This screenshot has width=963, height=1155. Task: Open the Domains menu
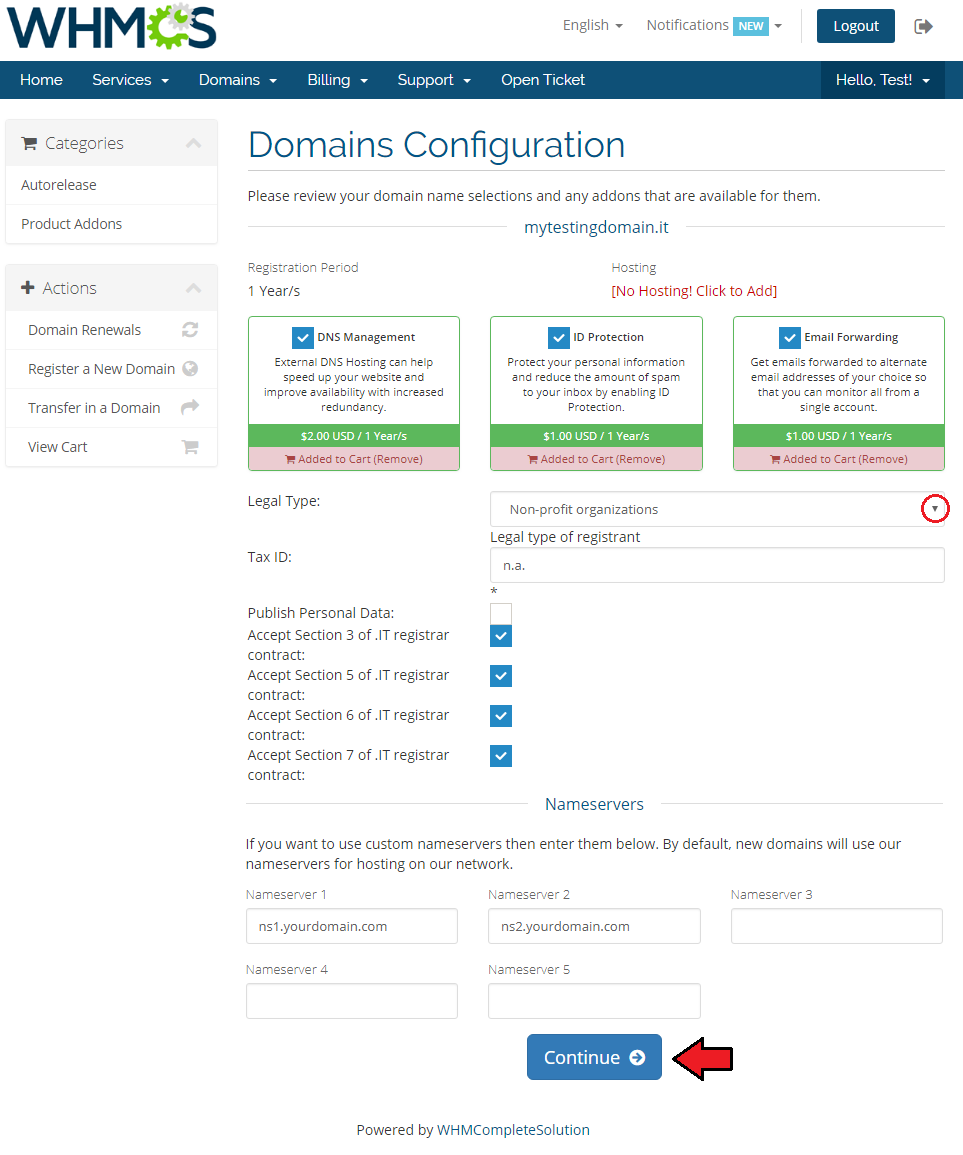click(x=238, y=80)
